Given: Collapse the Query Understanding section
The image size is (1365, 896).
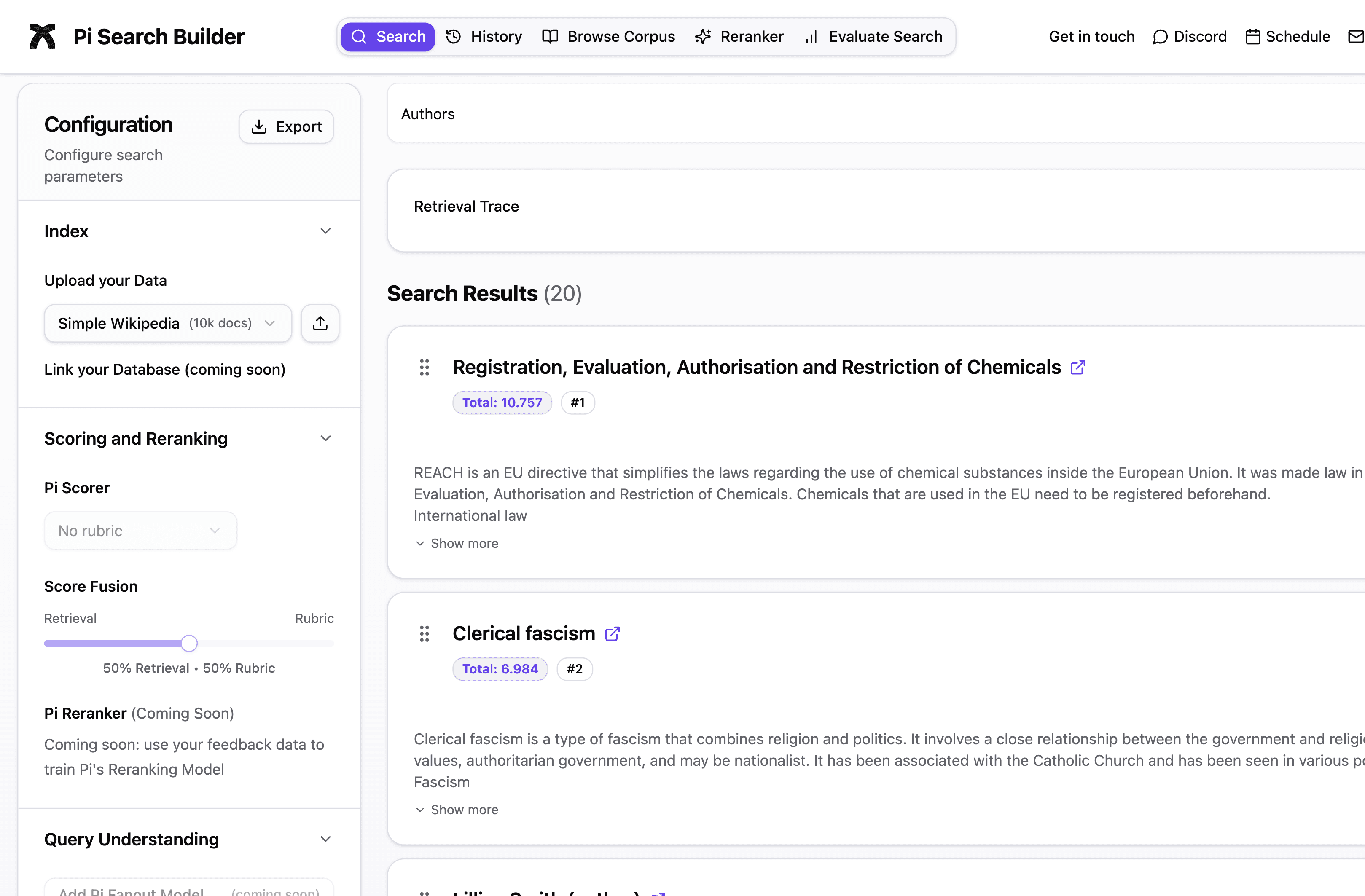Looking at the screenshot, I should click(325, 839).
